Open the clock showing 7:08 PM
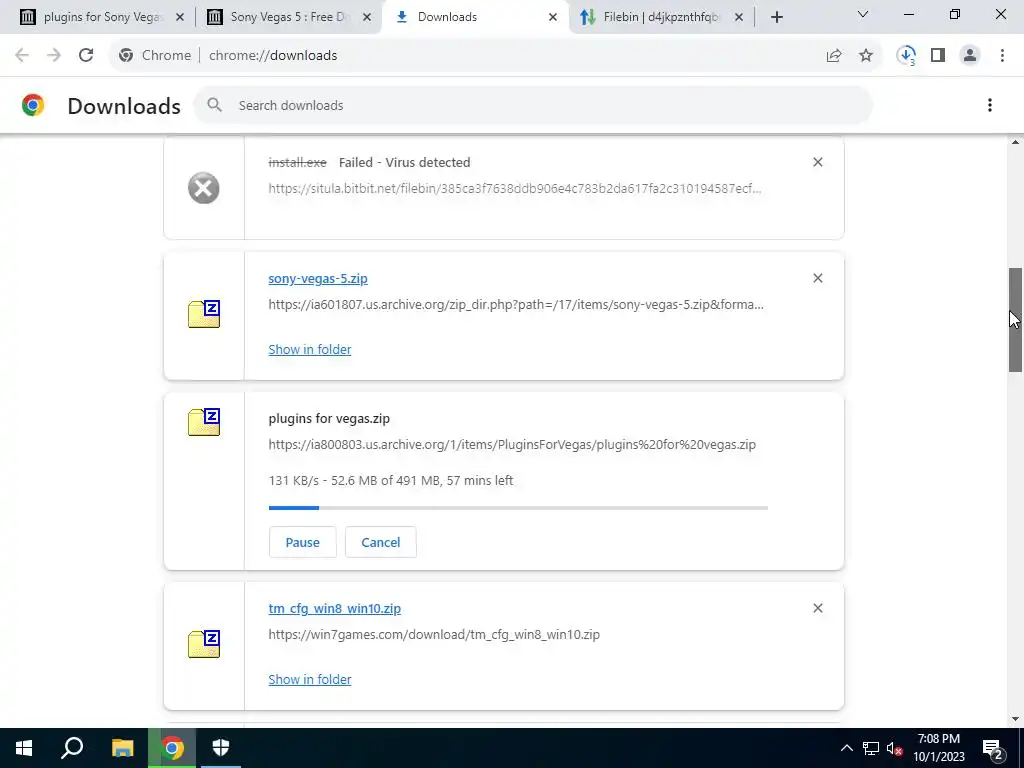This screenshot has height=768, width=1024. (x=938, y=748)
